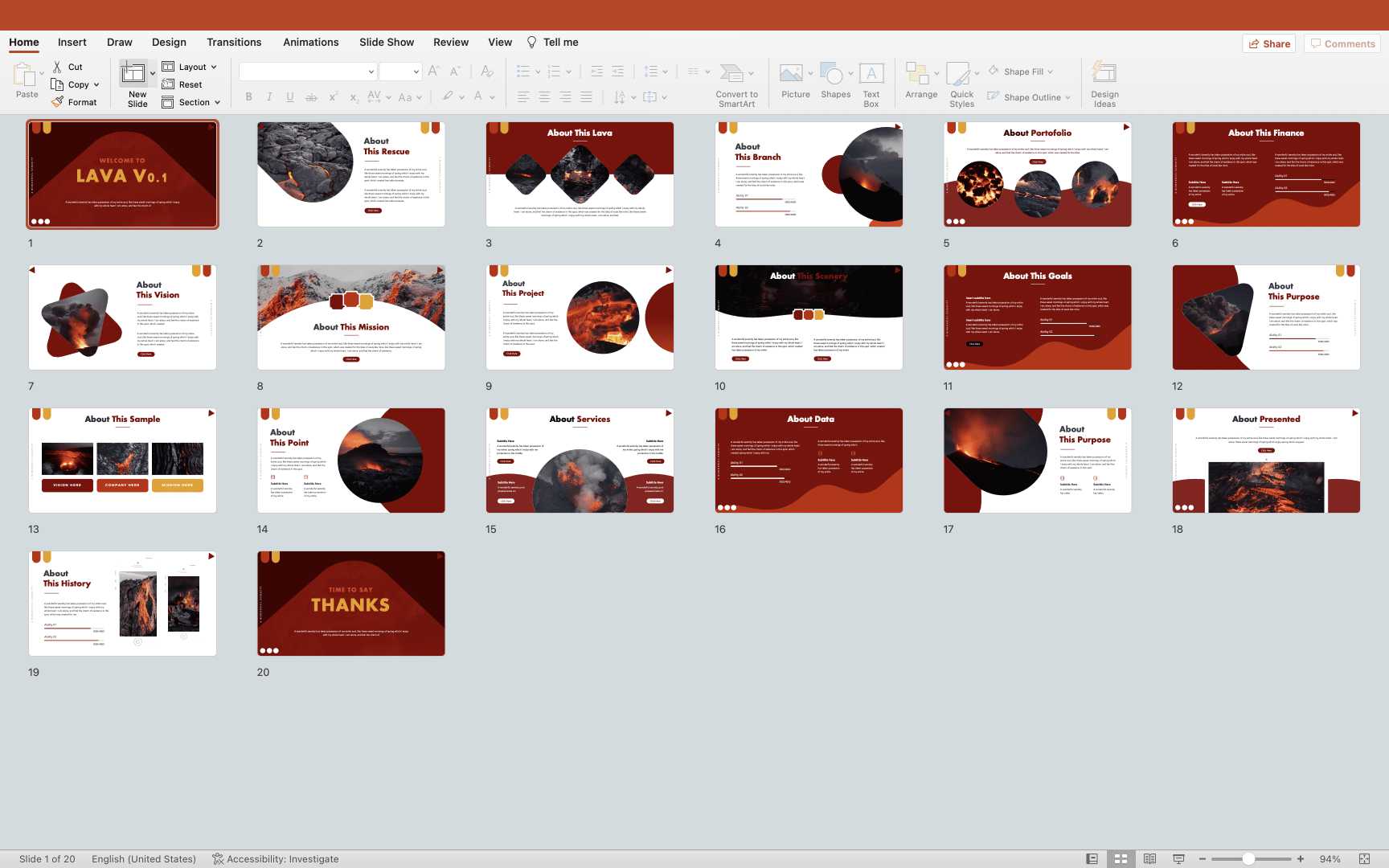Viewport: 1389px width, 868px height.
Task: Open the Transitions tab
Action: coord(234,43)
